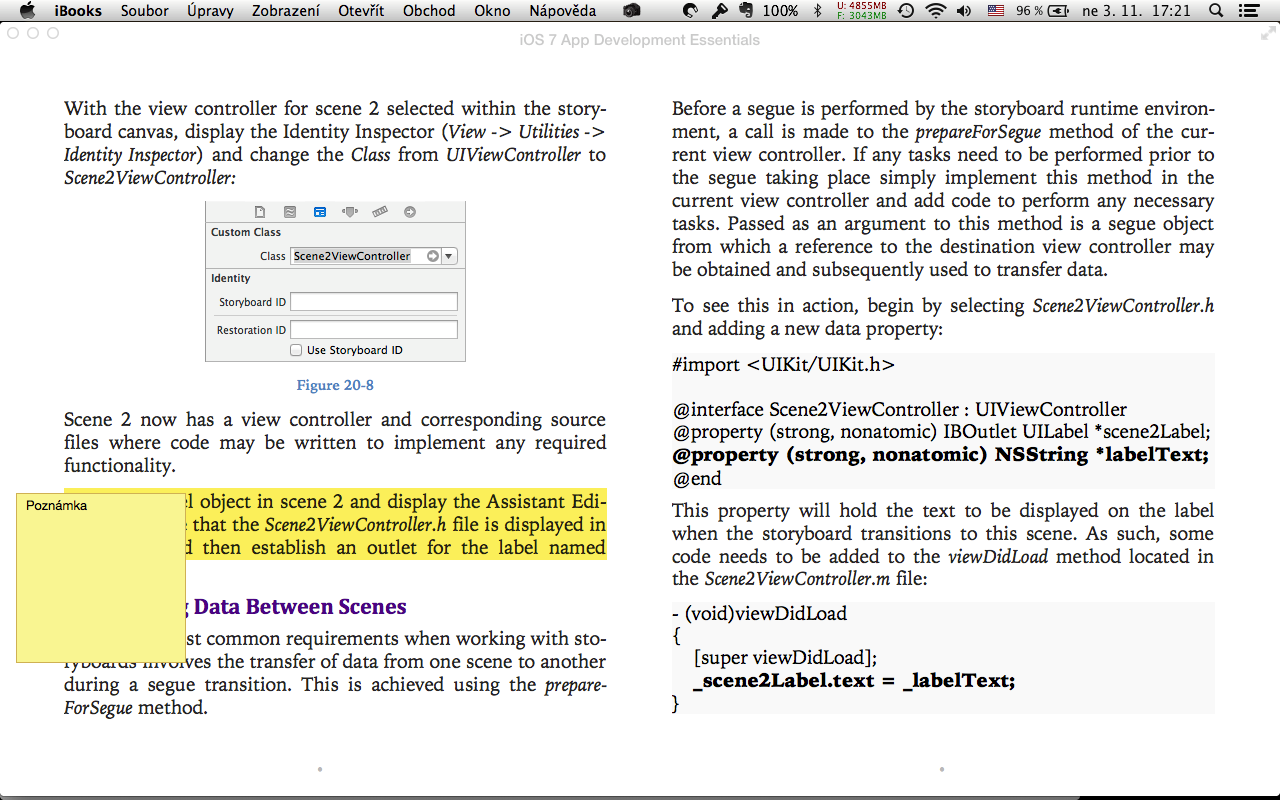
Task: Open the Apple menu
Action: [x=27, y=11]
